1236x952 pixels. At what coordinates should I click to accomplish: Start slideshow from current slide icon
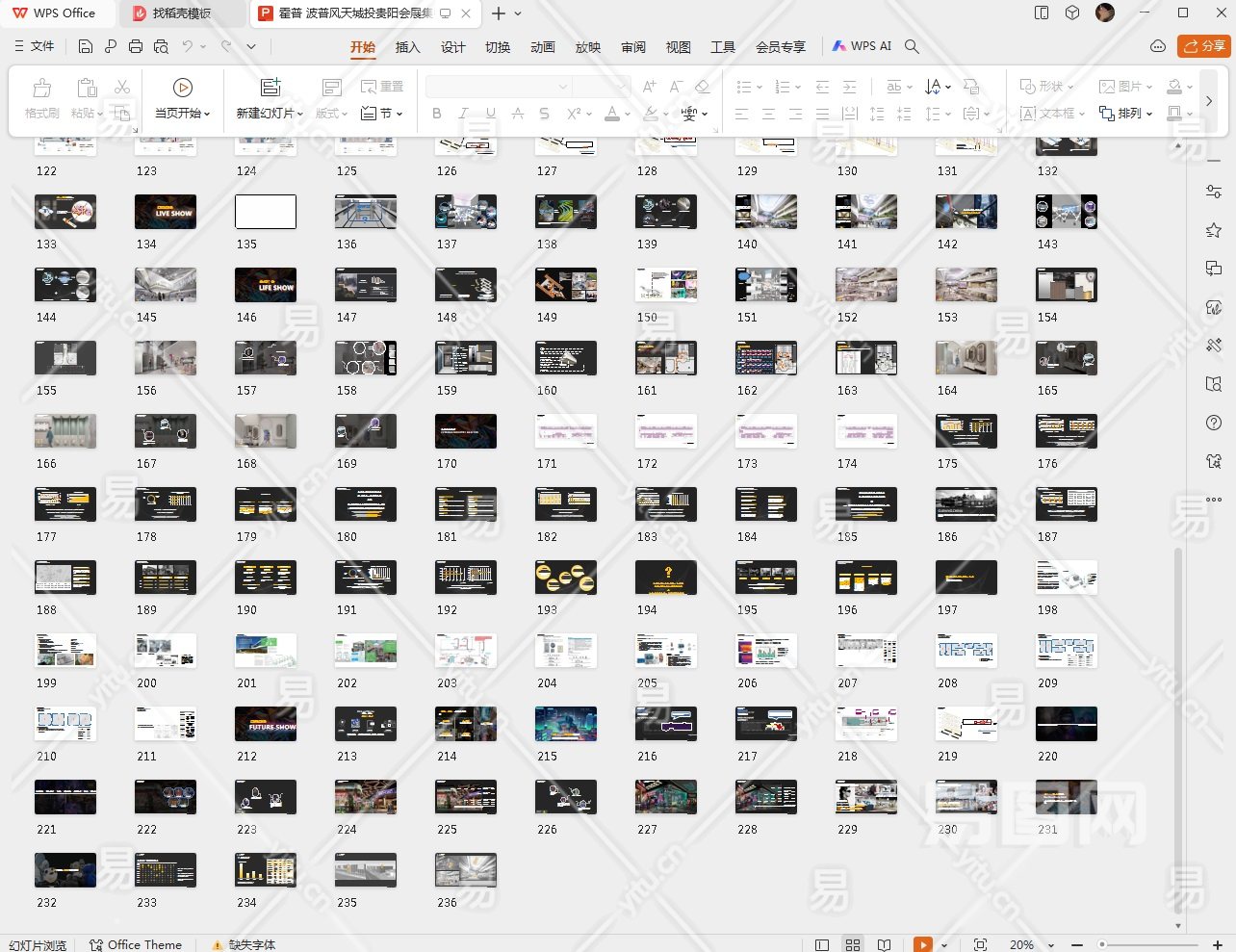(x=182, y=88)
